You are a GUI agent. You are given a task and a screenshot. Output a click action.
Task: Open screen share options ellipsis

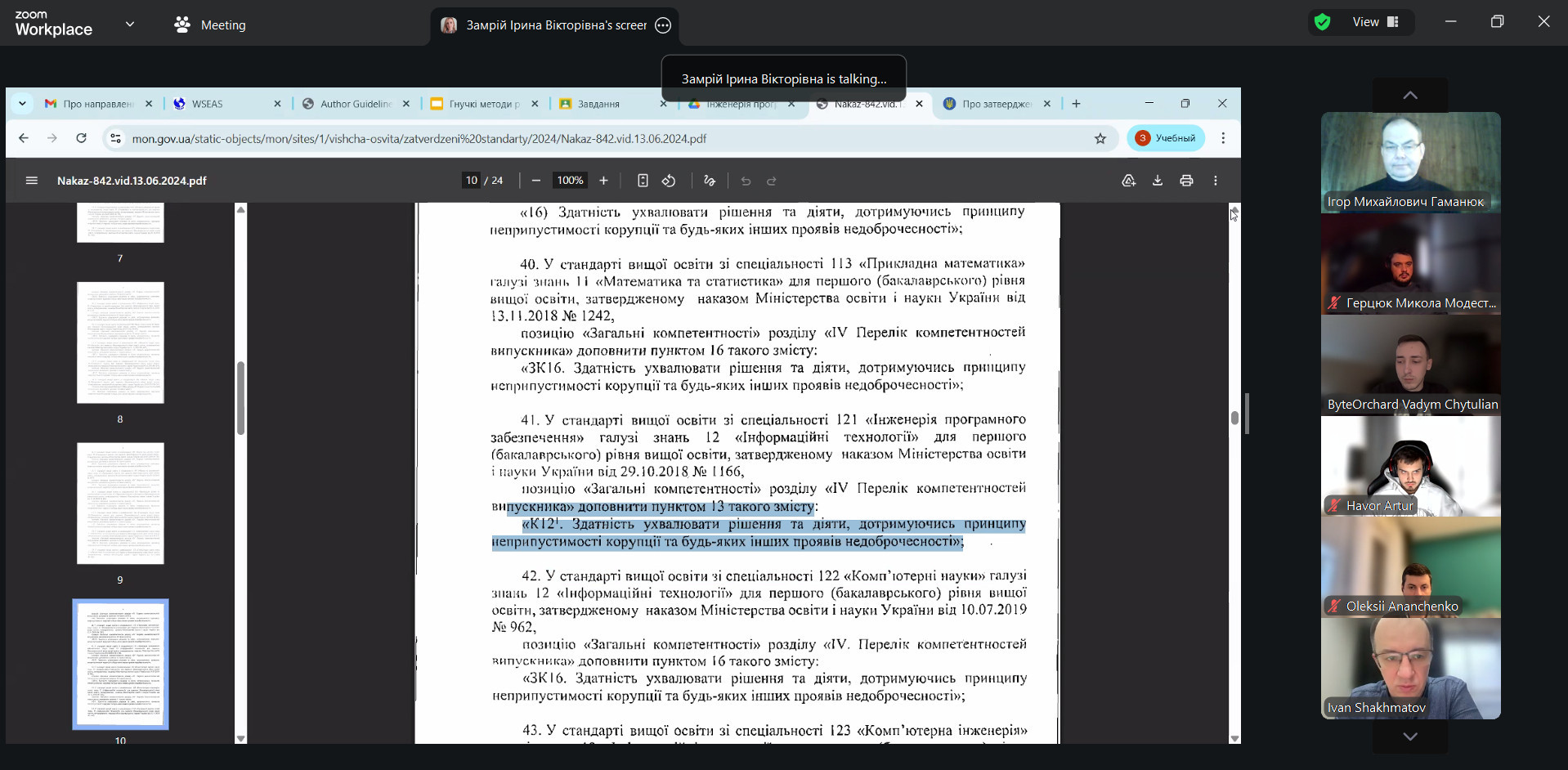point(663,25)
